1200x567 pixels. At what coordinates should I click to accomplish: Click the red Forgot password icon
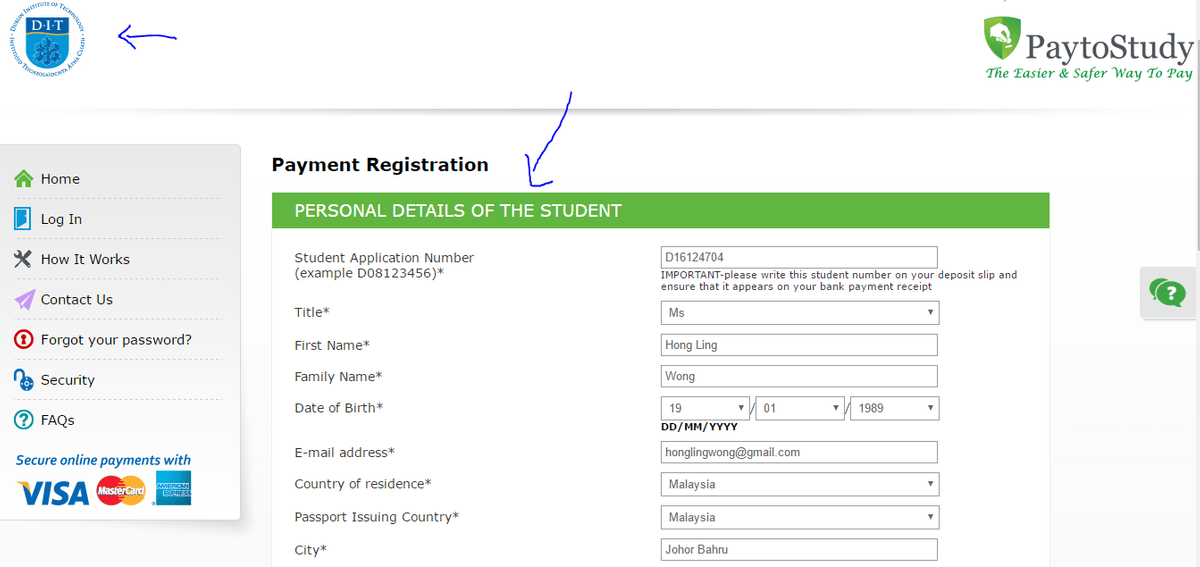[x=24, y=340]
